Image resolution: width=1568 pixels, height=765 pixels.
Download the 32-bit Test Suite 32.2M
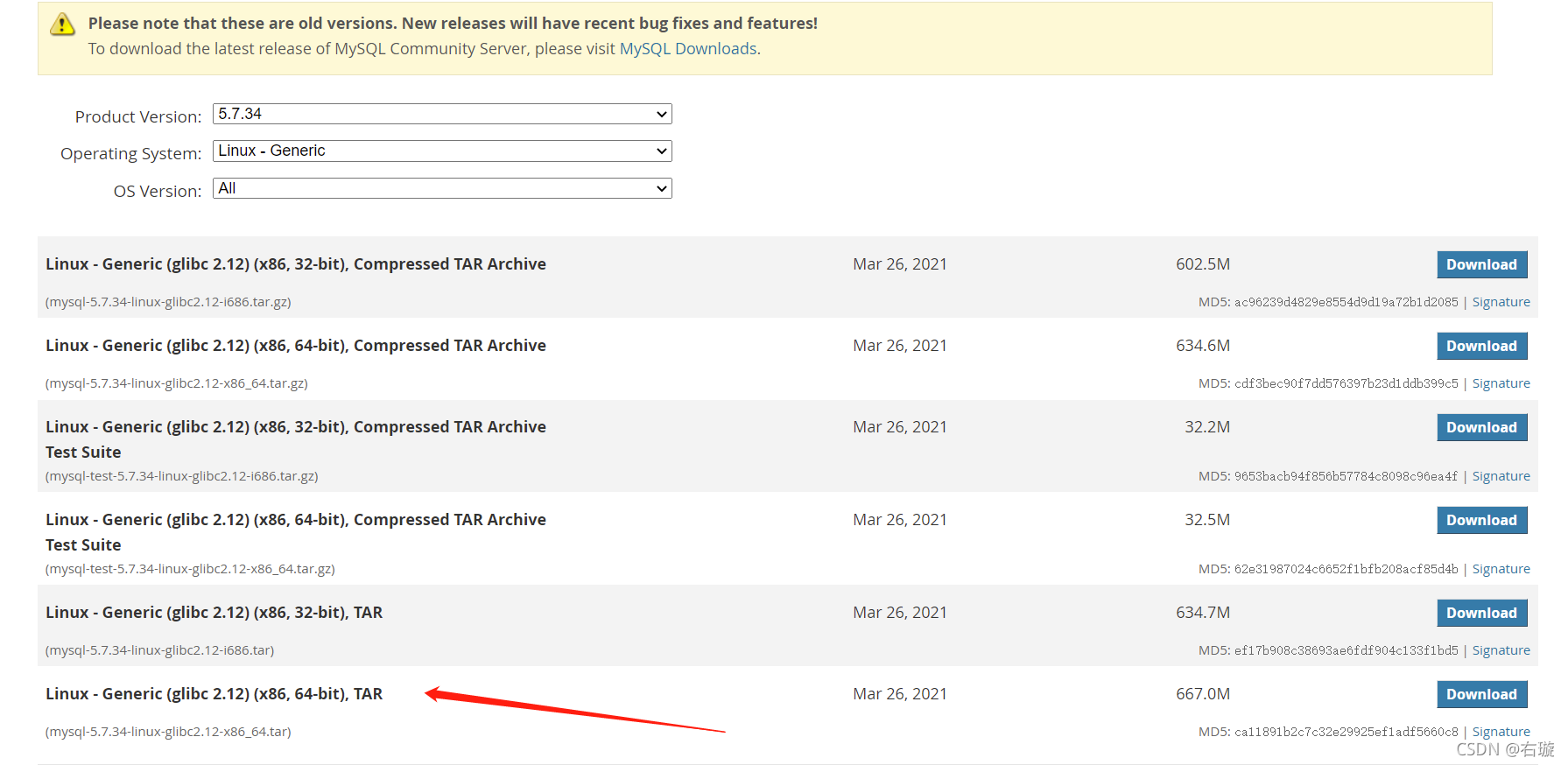[1481, 427]
